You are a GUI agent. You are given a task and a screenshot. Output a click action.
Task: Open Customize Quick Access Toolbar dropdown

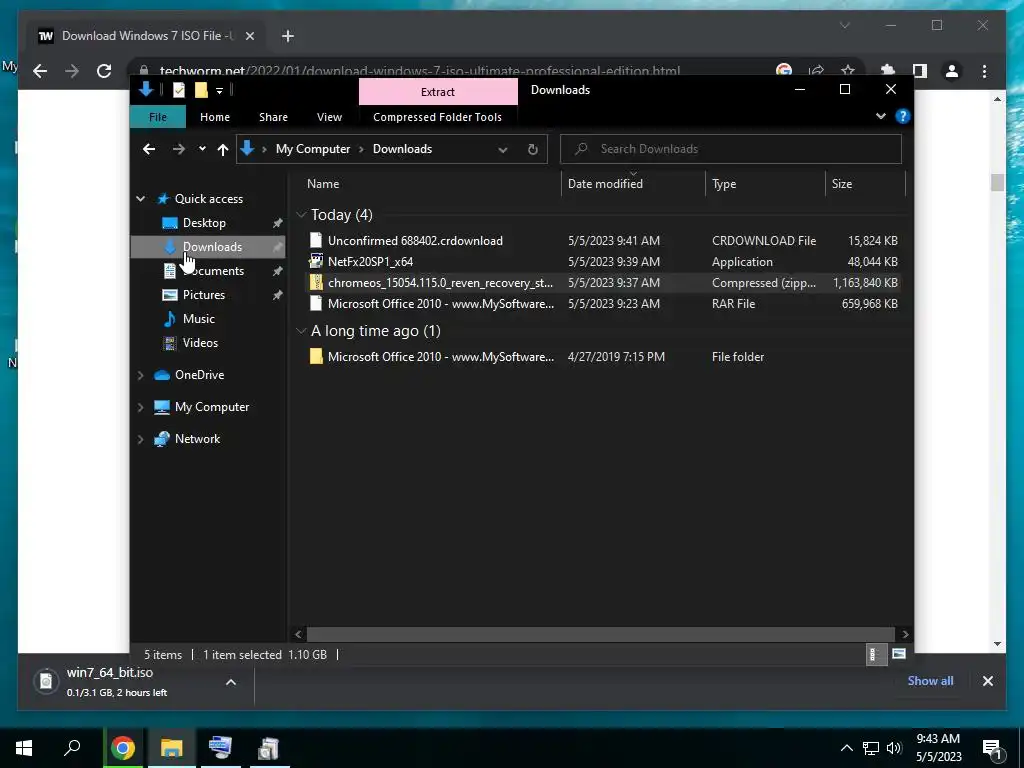219,91
